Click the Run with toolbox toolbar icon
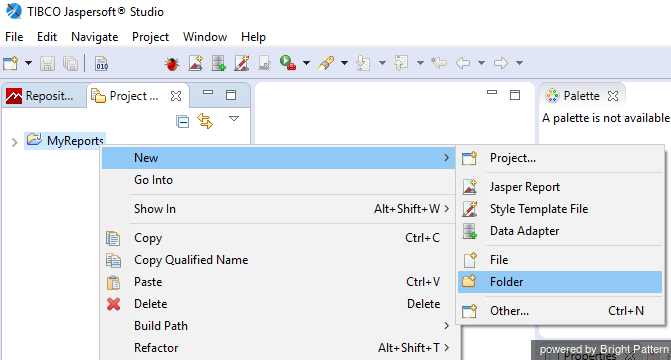671x360 pixels. pos(288,63)
